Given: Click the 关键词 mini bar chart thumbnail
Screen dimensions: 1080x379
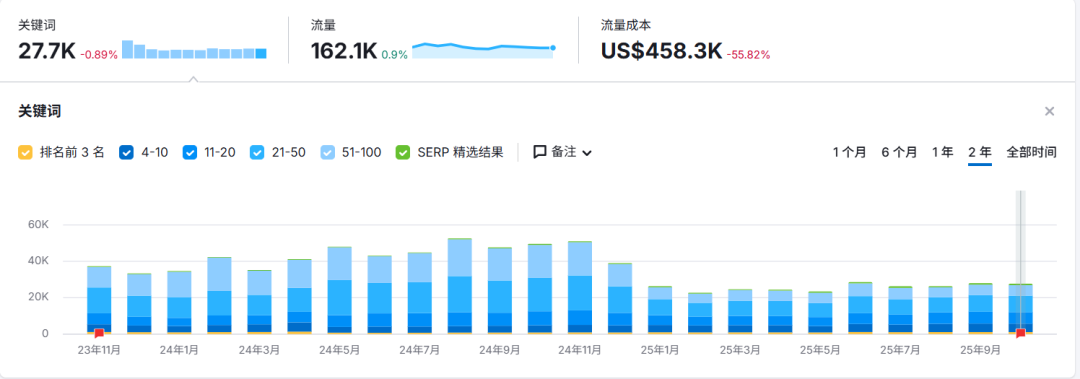Looking at the screenshot, I should coord(194,50).
